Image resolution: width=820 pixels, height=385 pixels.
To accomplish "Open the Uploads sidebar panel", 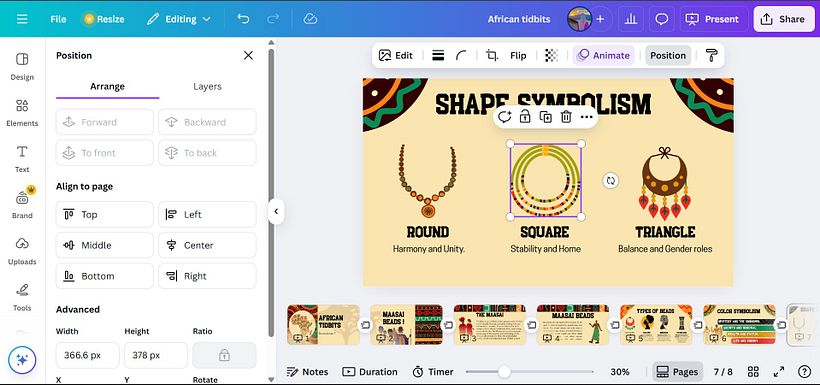I will point(22,251).
